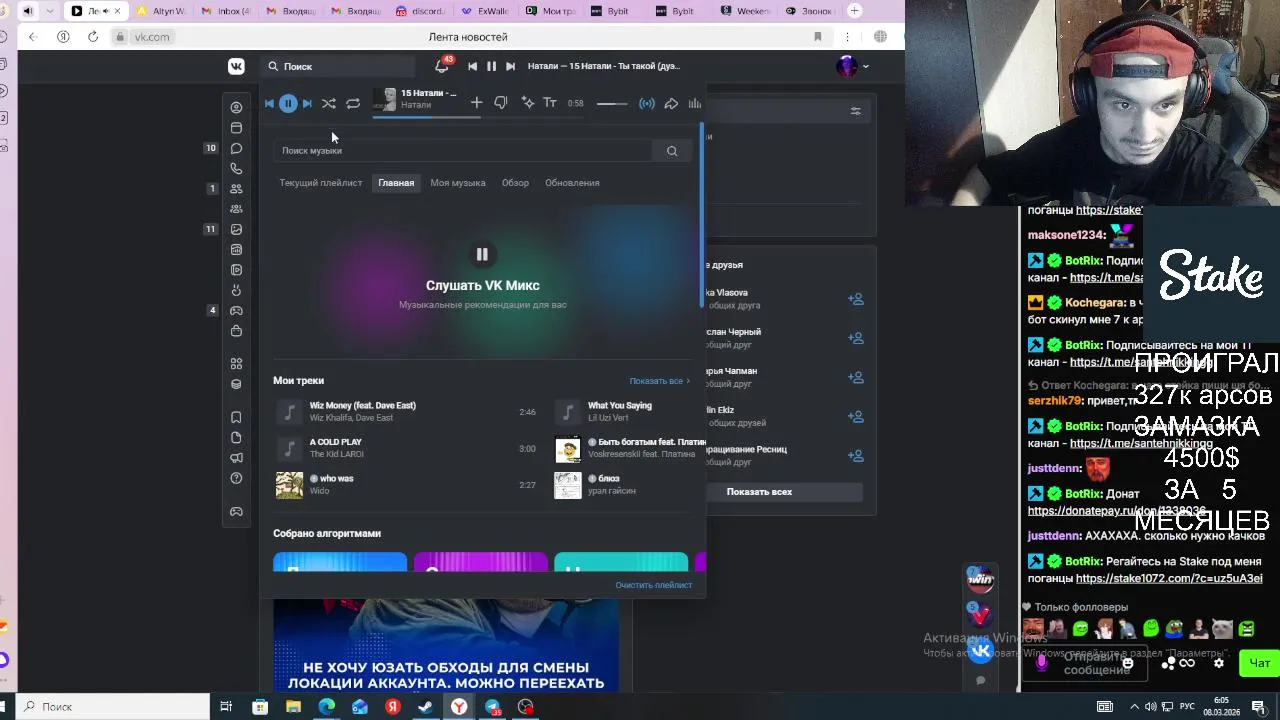Image resolution: width=1280 pixels, height=720 pixels.
Task: Open the new browser tab plus button
Action: [854, 11]
